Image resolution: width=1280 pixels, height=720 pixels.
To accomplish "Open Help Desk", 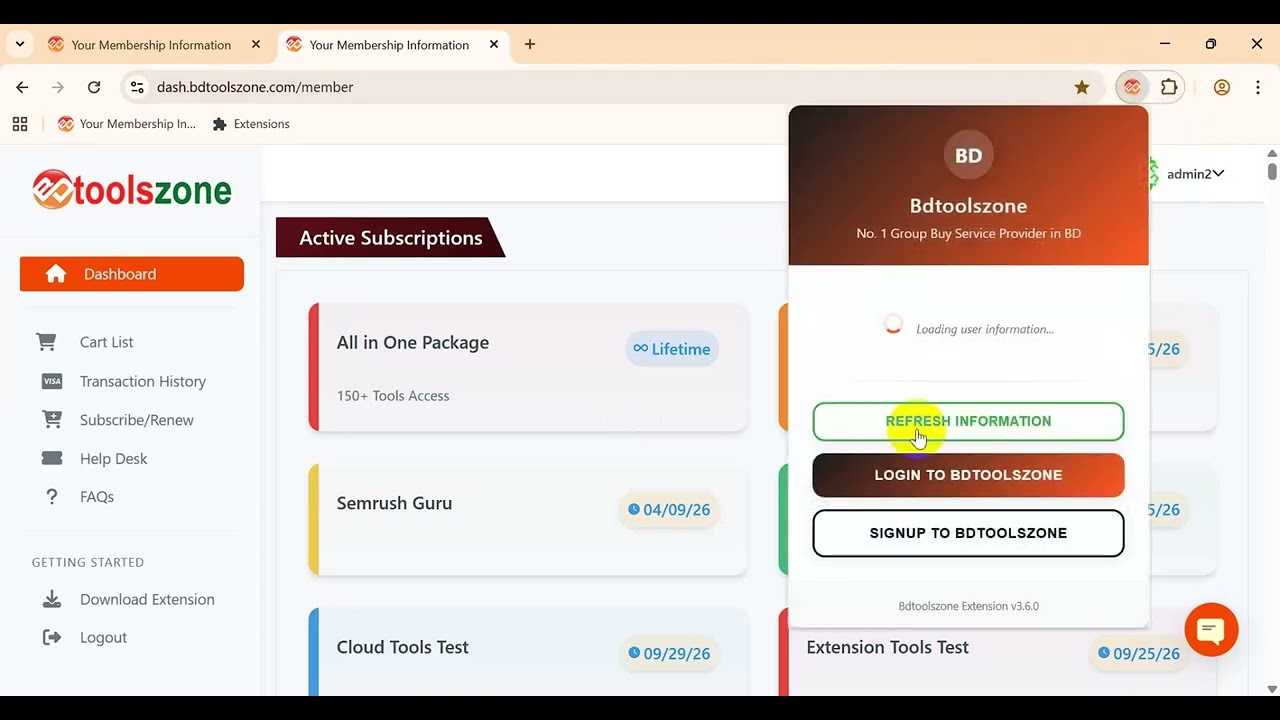I will pyautogui.click(x=113, y=458).
